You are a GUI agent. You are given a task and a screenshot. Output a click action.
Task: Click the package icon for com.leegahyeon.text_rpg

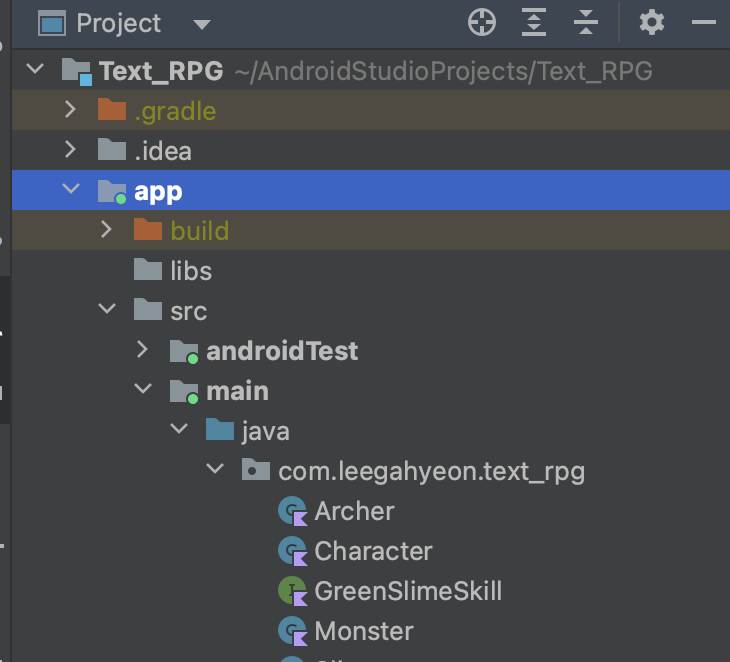(x=256, y=470)
